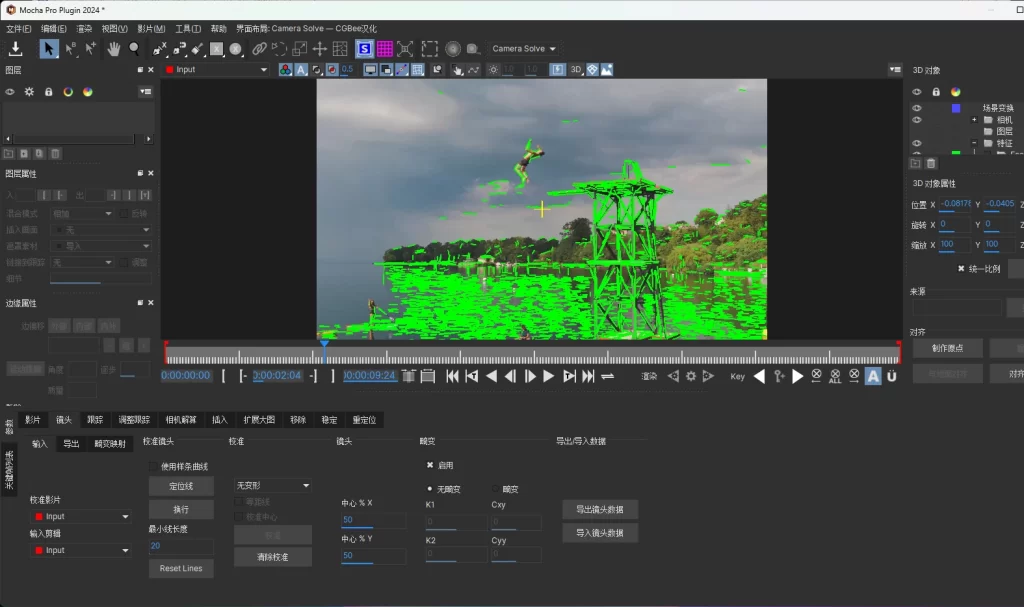Toggle the 3D view button
The width and height of the screenshot is (1024, 607).
tap(576, 70)
